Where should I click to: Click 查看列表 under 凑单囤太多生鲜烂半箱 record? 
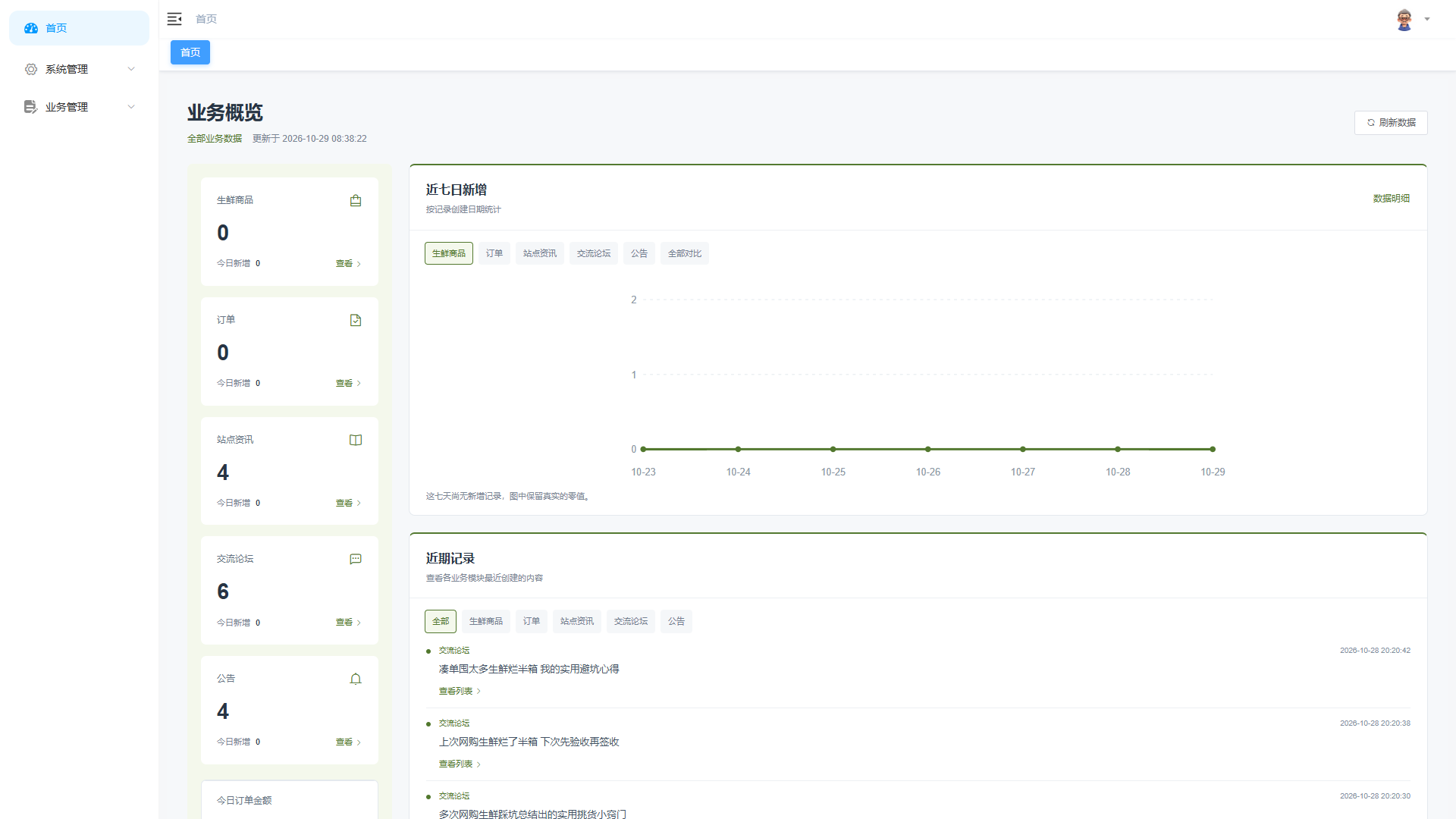pos(460,692)
